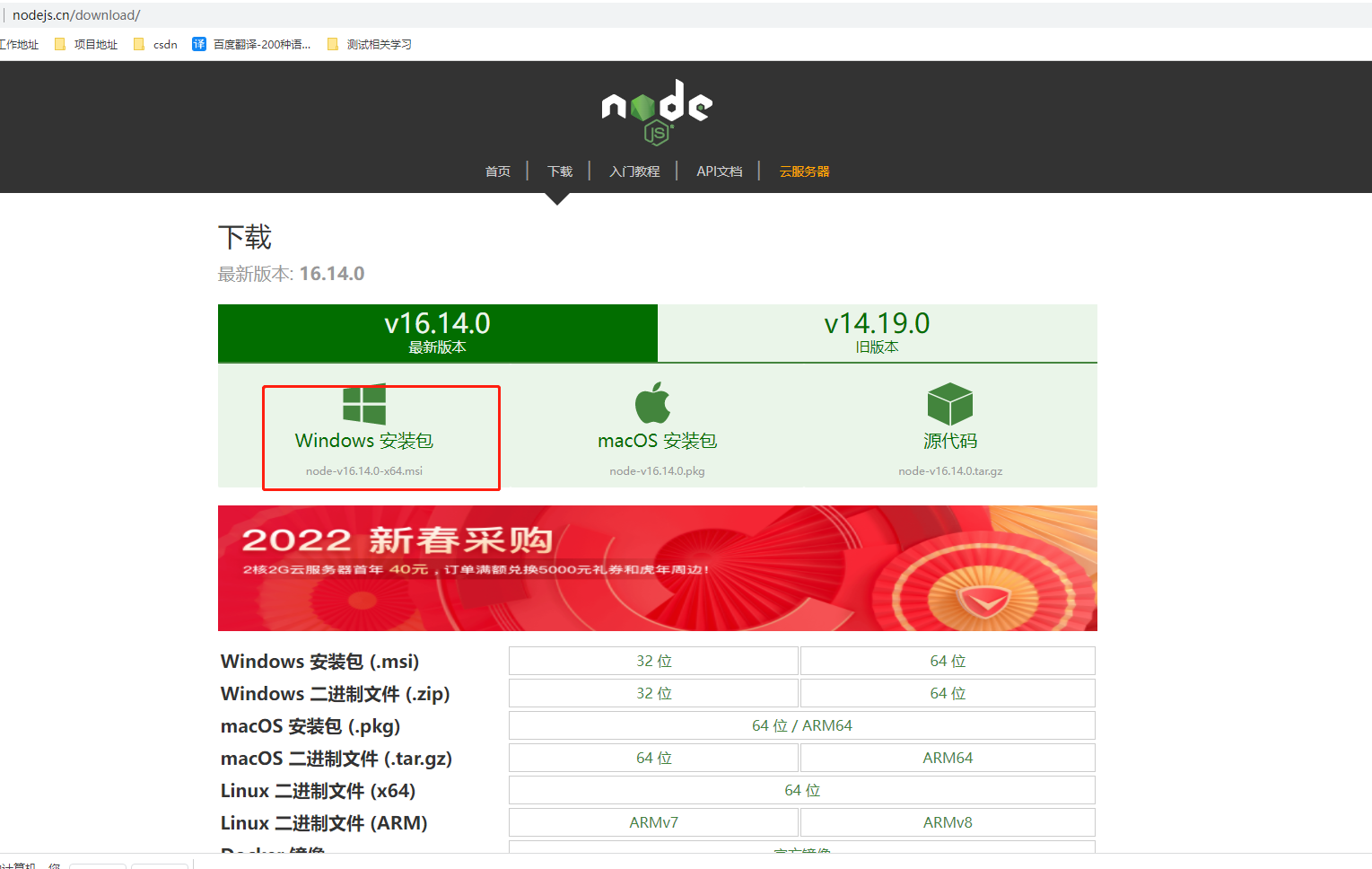This screenshot has width=1372, height=869.
Task: Download Windows 安装包 (.msi) 64 位
Action: coord(948,661)
